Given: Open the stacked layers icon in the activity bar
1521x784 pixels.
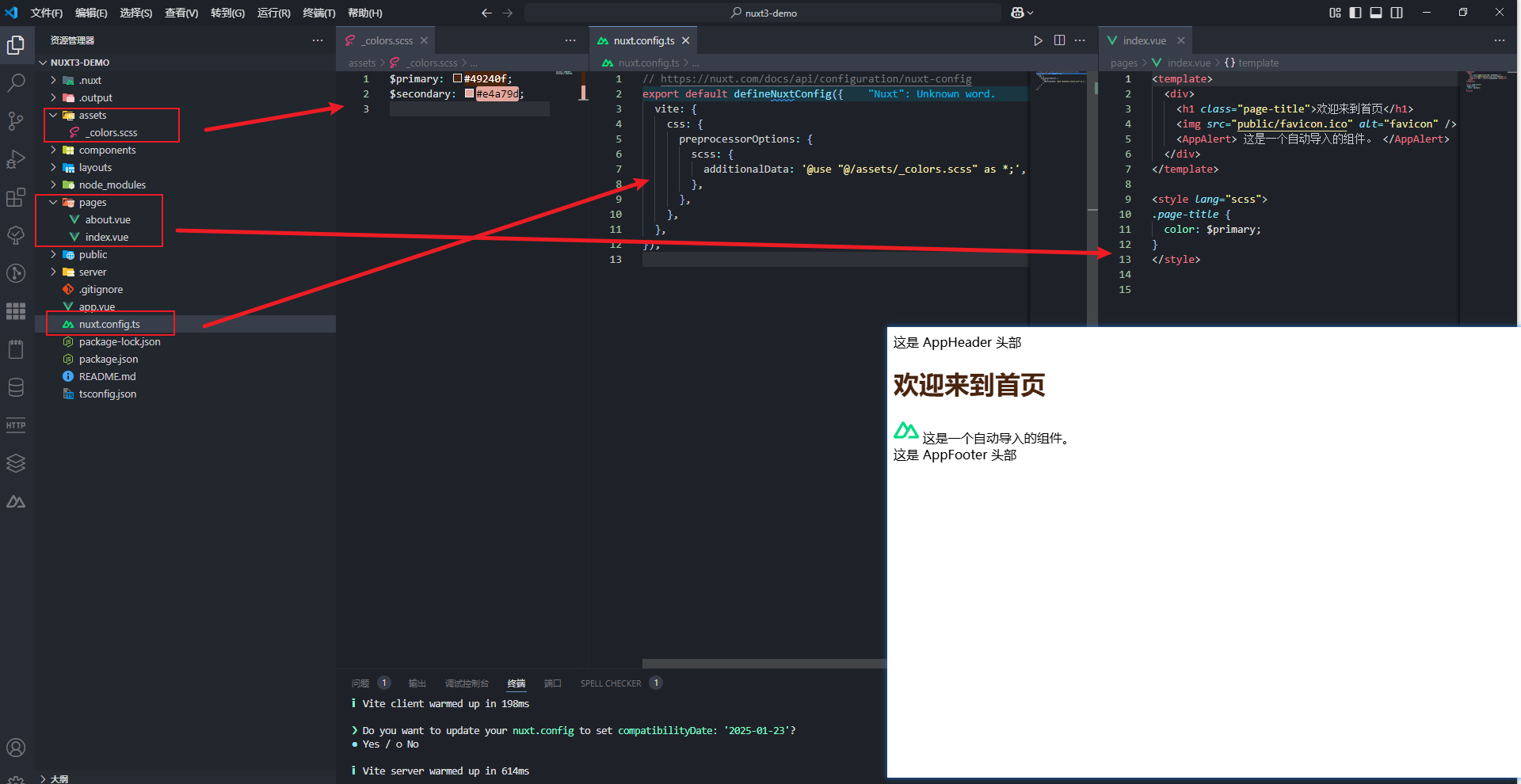Looking at the screenshot, I should point(16,463).
